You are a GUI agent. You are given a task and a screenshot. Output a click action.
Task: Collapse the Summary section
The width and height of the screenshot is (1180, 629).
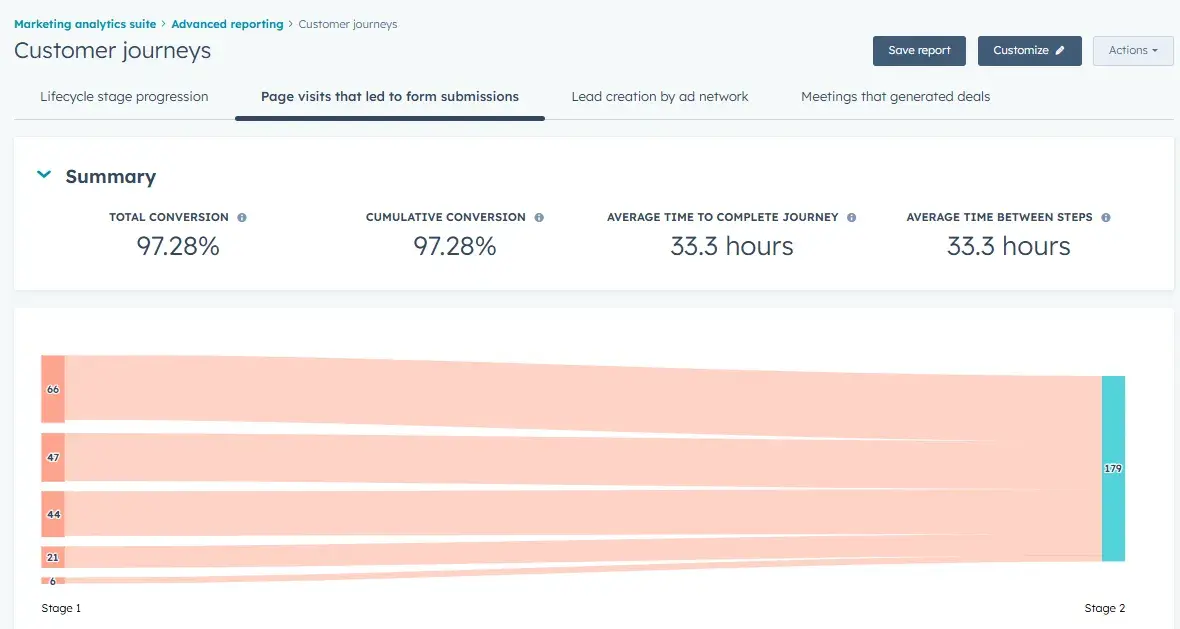click(44, 174)
